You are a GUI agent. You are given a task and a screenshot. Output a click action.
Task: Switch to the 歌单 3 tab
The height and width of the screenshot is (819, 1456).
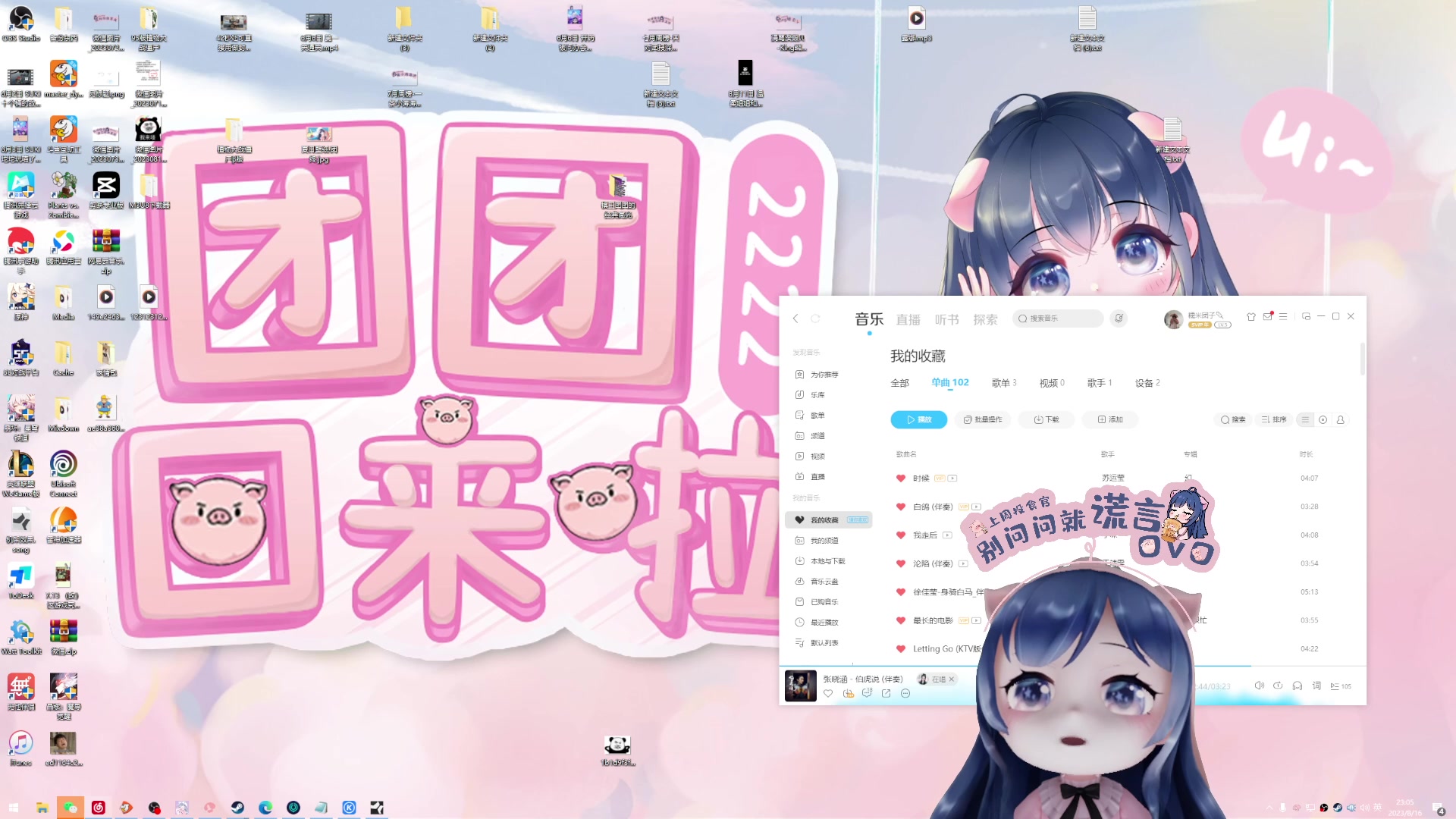(1003, 383)
